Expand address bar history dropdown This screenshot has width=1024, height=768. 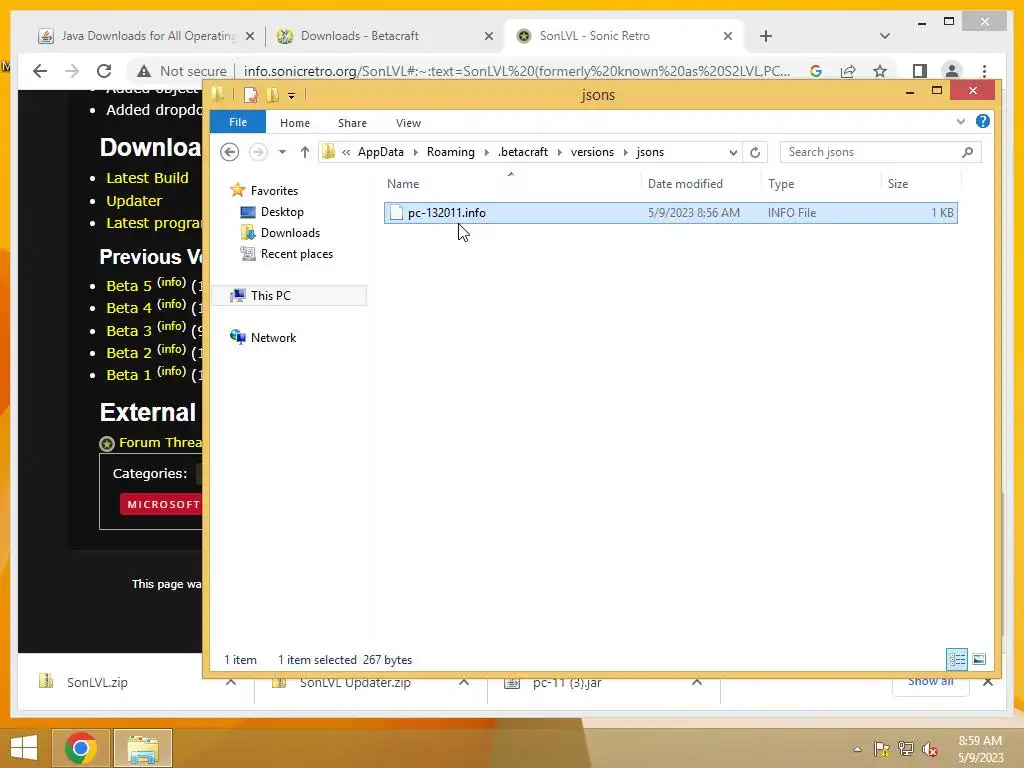[x=733, y=152]
